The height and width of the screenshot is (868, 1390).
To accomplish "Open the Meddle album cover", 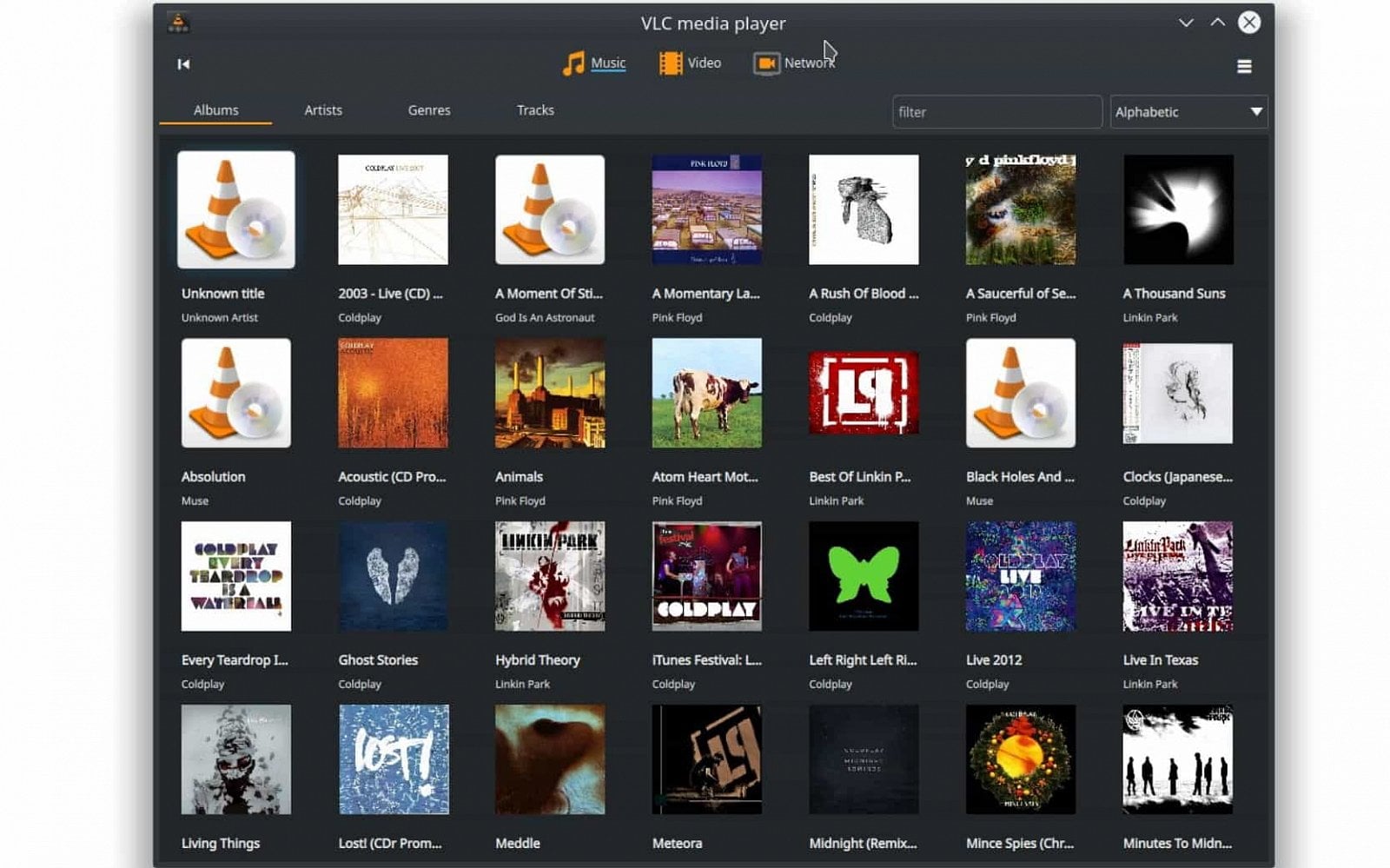I will coord(550,759).
